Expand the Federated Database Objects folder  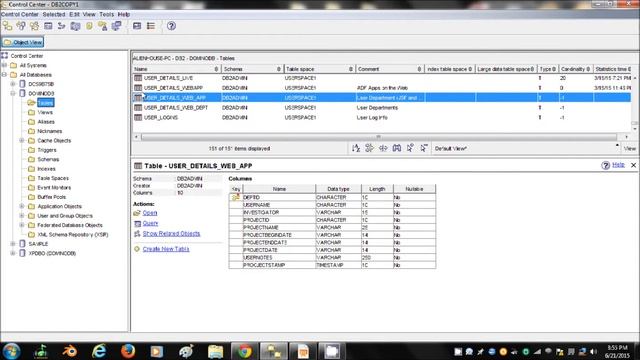22,225
